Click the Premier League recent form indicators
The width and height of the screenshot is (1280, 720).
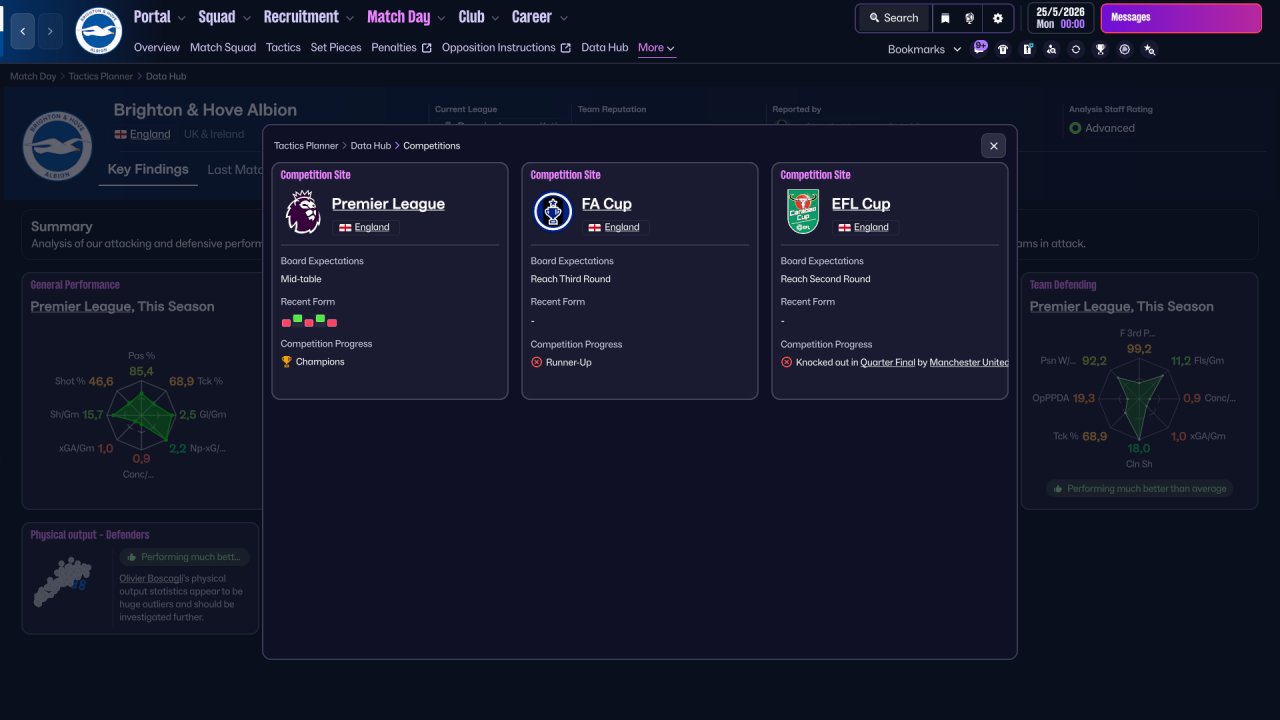pos(309,321)
